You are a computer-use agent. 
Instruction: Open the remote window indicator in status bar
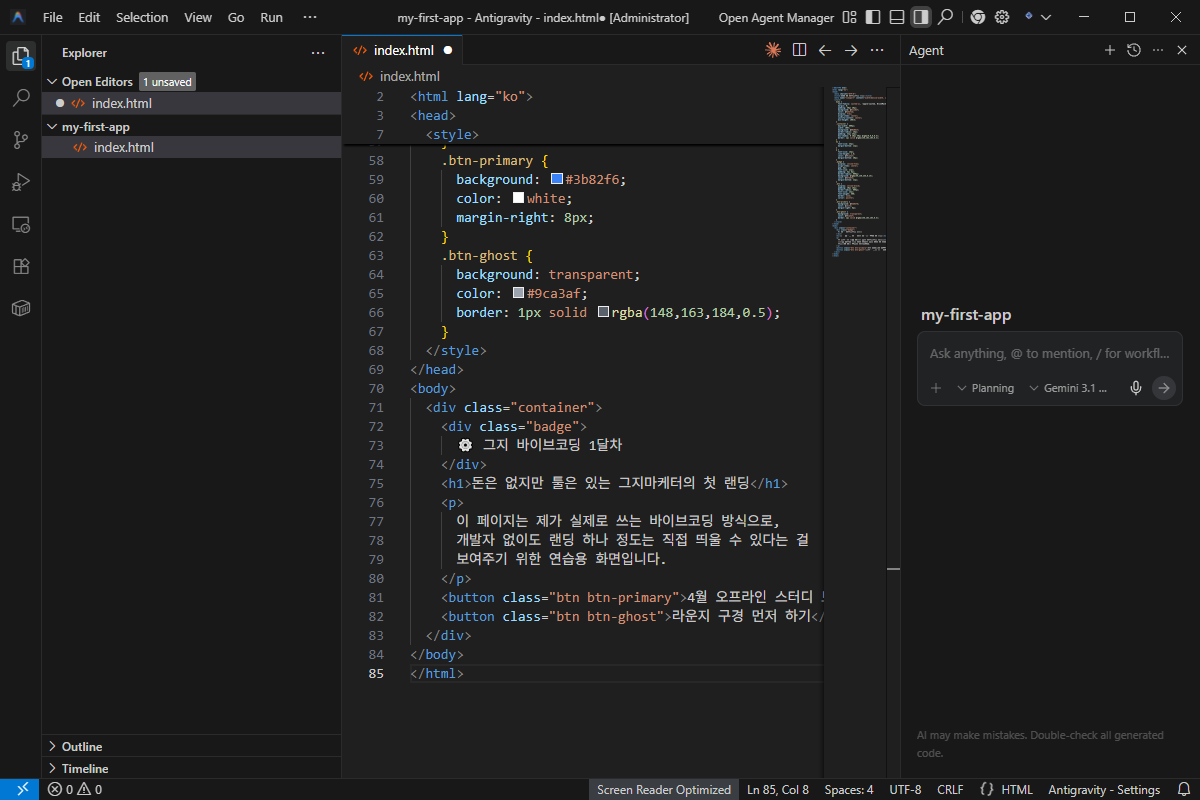(21, 789)
